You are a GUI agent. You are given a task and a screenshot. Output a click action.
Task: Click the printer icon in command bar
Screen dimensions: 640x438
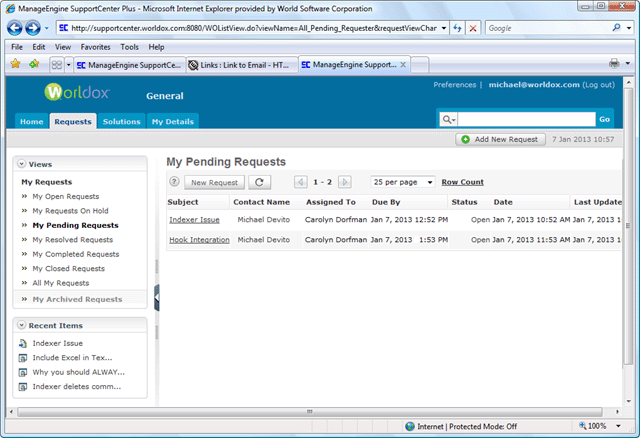click(x=614, y=63)
